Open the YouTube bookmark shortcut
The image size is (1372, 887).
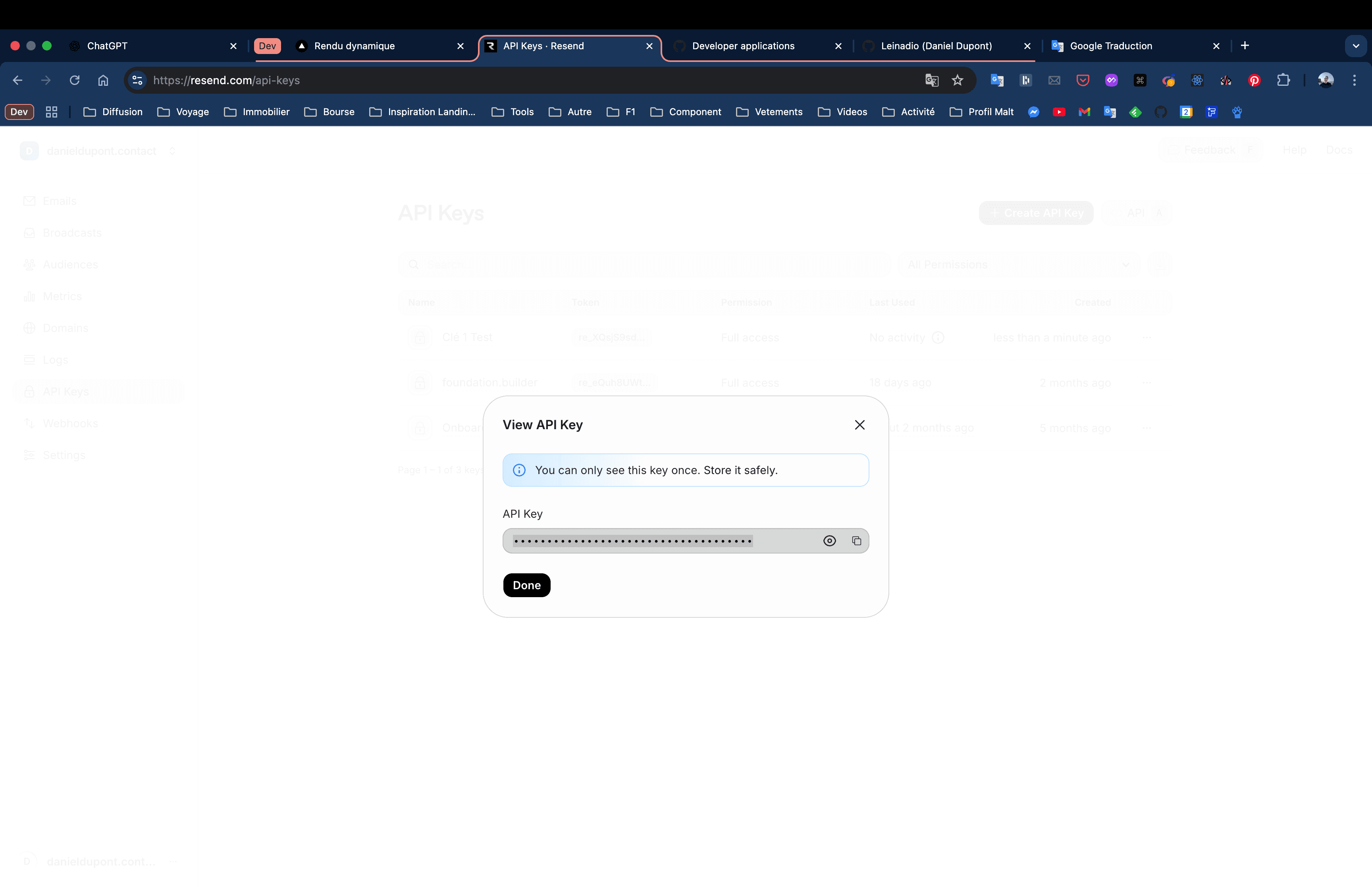tap(1059, 112)
